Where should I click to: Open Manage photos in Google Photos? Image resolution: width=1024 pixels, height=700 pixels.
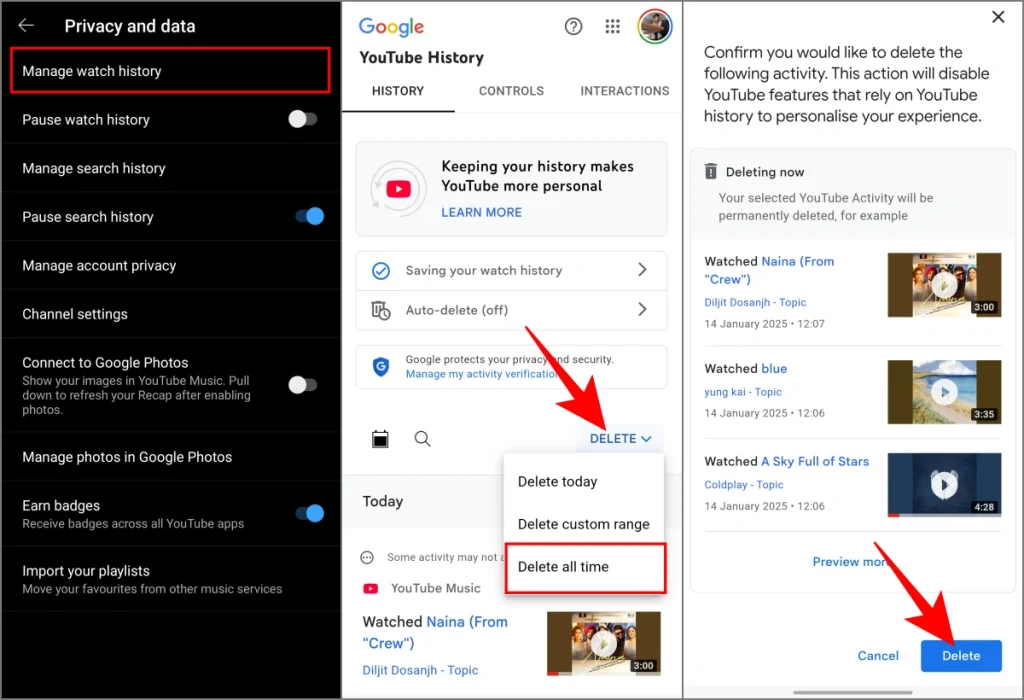point(171,457)
